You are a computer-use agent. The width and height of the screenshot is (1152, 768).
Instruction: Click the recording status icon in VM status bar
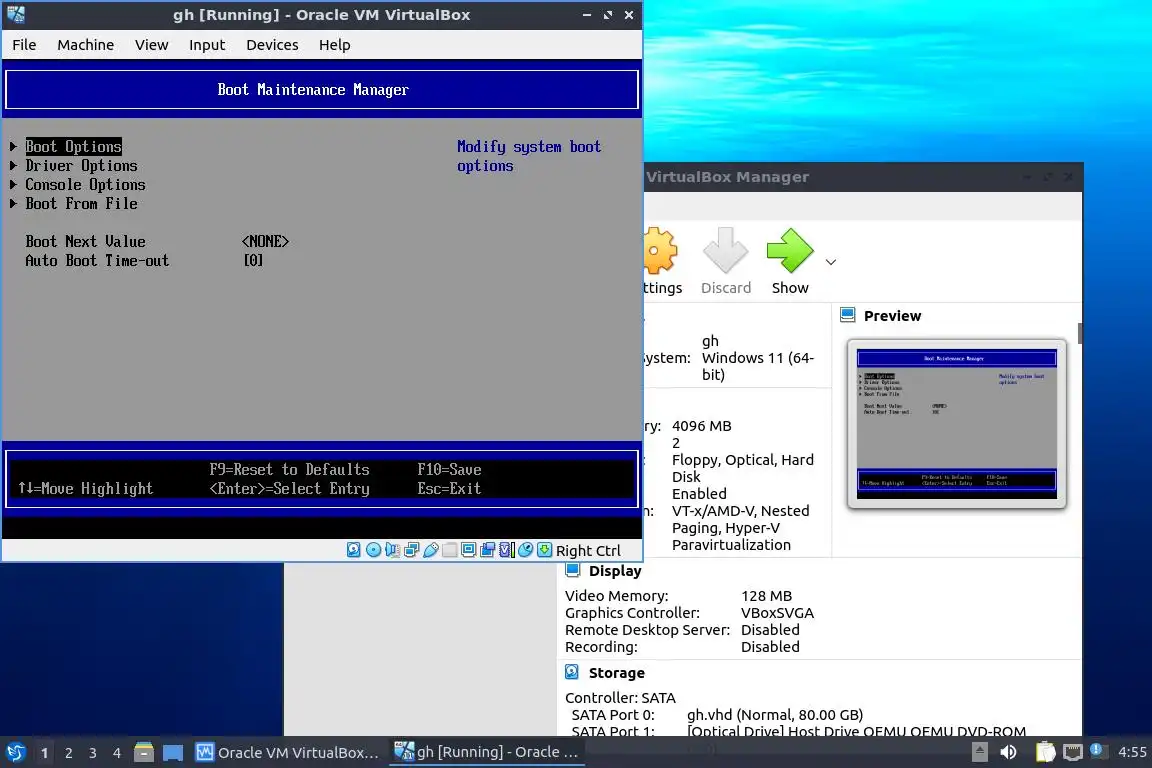487,550
